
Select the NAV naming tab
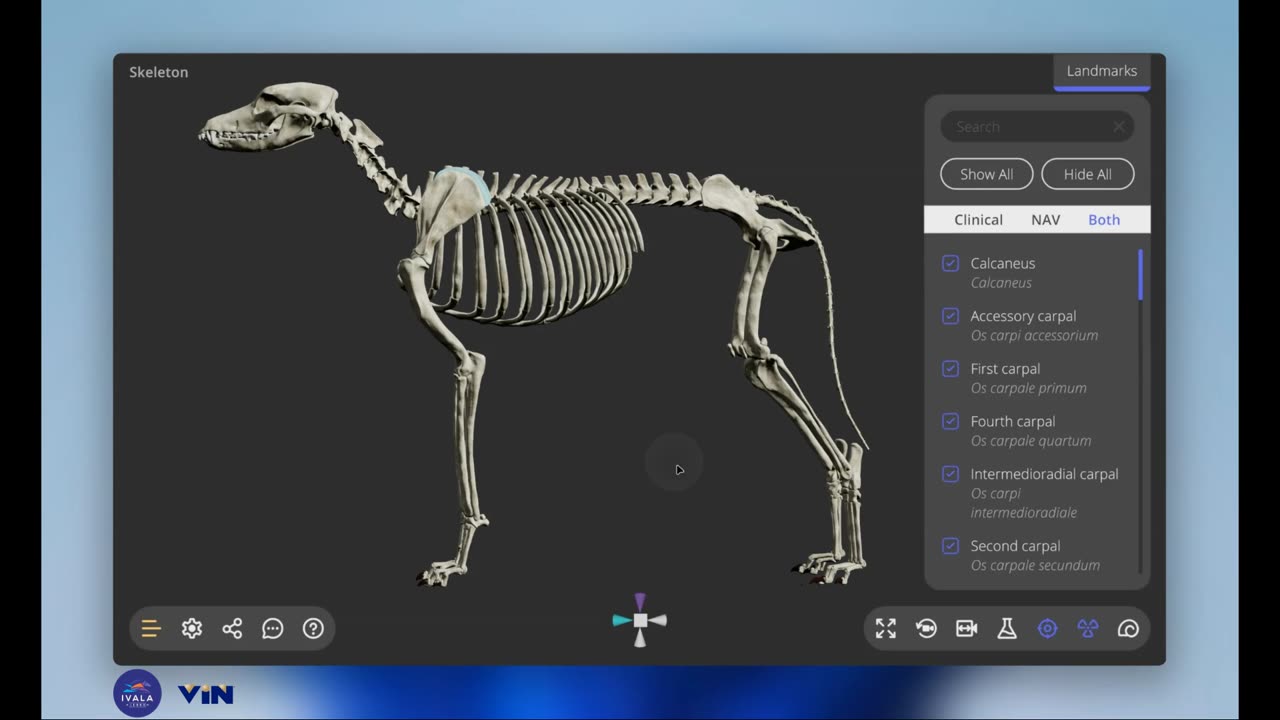[x=1045, y=220]
